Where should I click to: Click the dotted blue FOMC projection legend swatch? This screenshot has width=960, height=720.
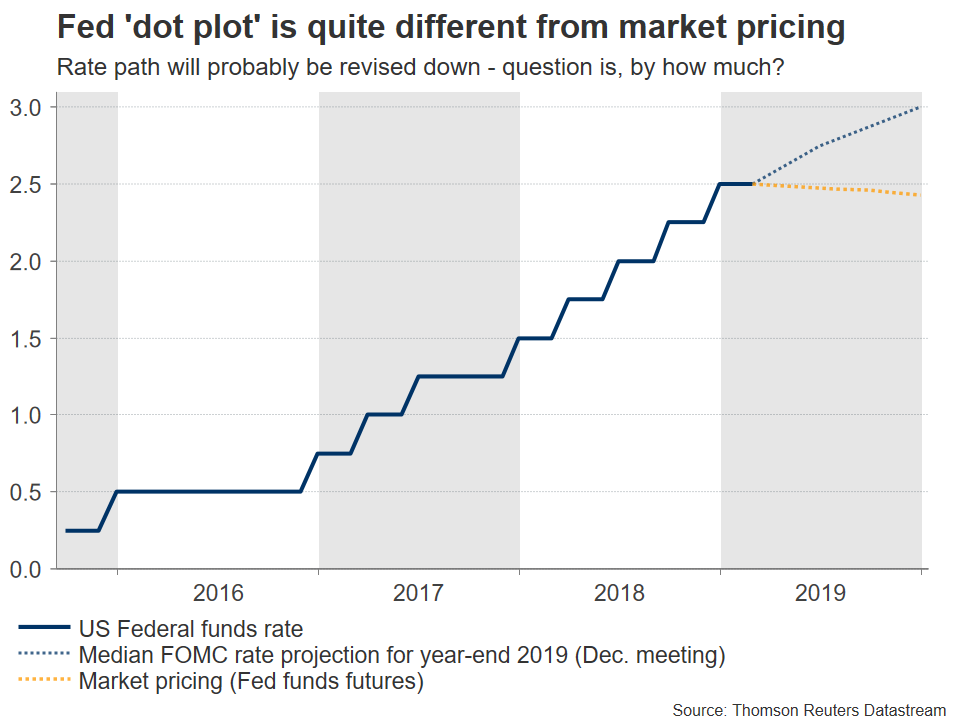[43, 656]
